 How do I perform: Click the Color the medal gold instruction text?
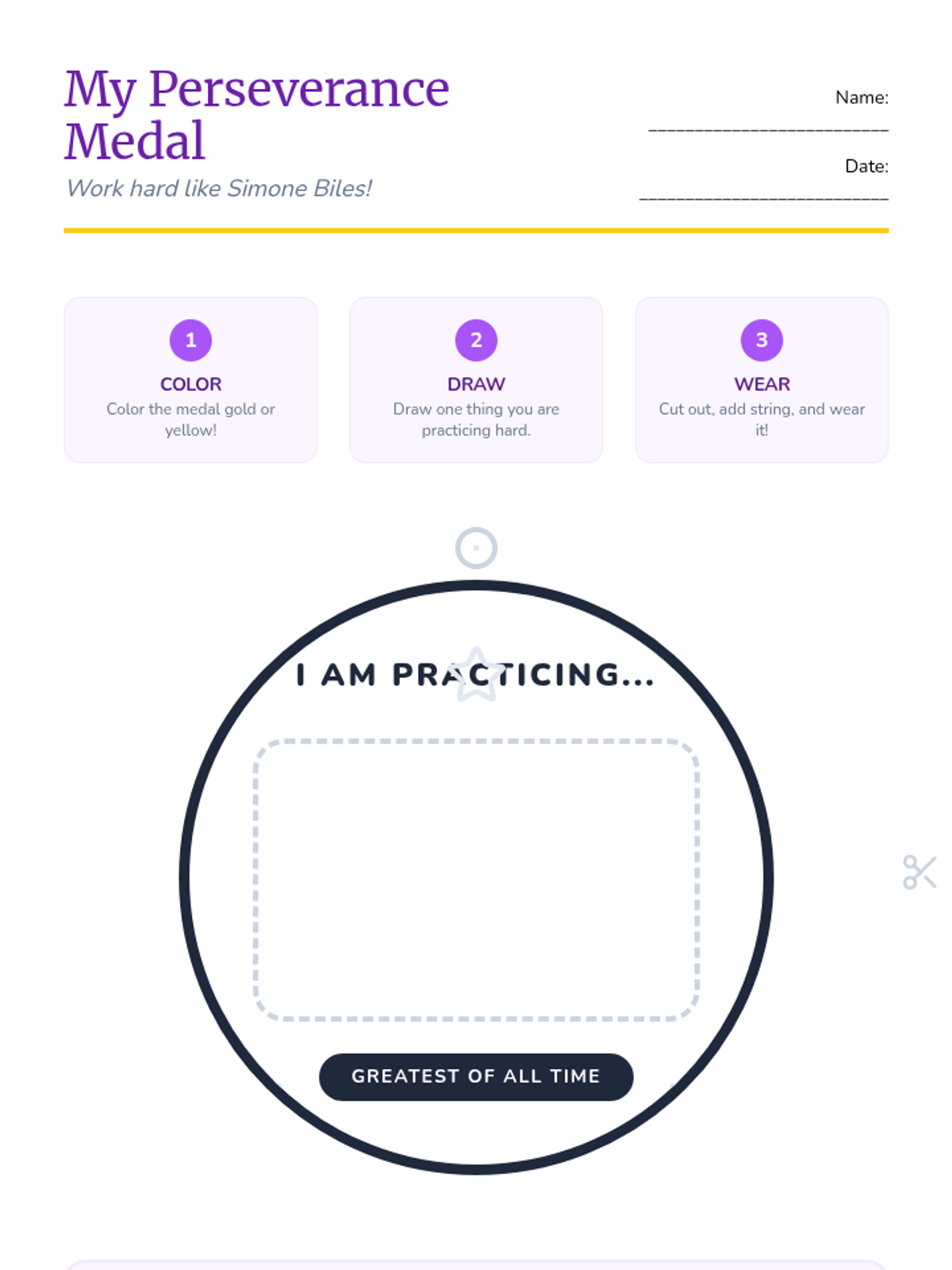click(190, 419)
